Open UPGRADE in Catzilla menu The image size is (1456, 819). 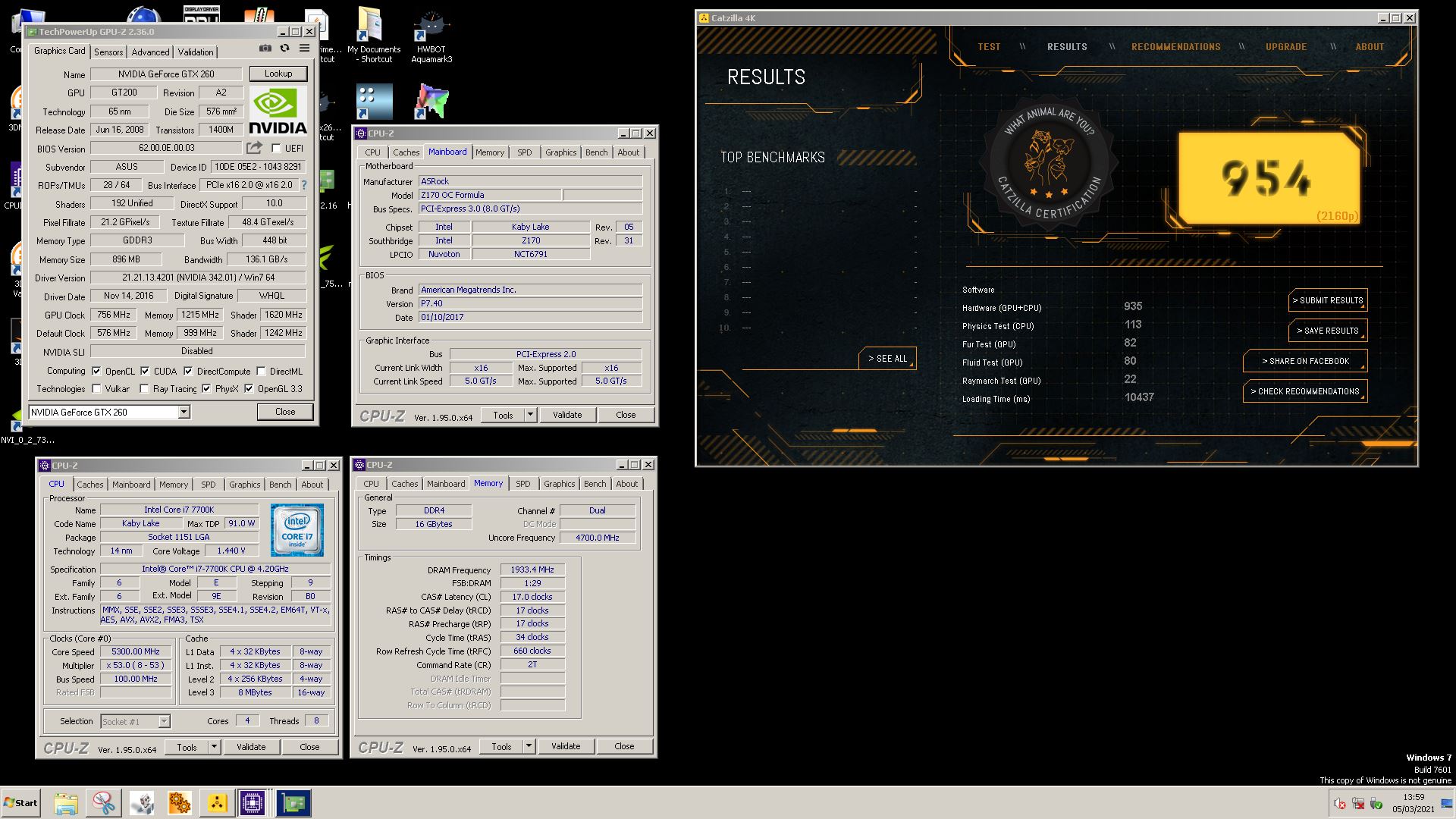(x=1285, y=47)
